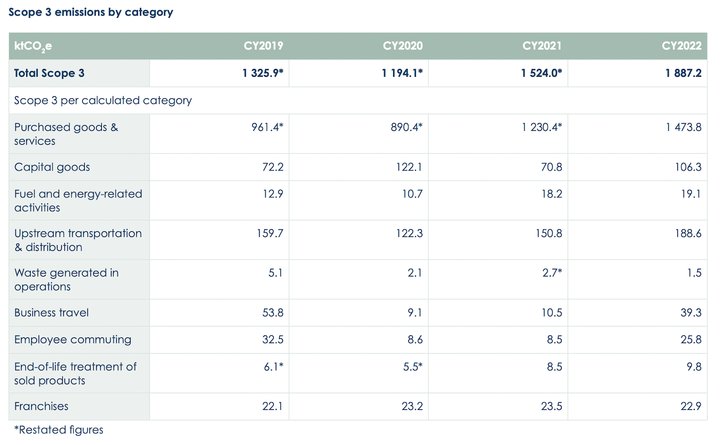Select the 'Franchises' row label
Screen dimensions: 720x445
(42, 407)
